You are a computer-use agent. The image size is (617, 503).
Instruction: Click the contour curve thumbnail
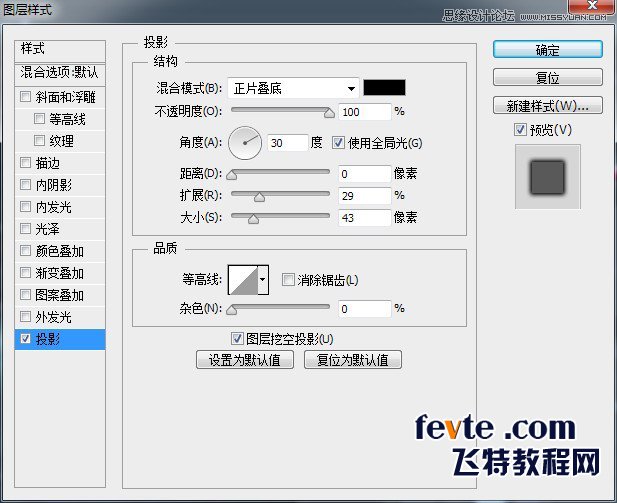(243, 280)
